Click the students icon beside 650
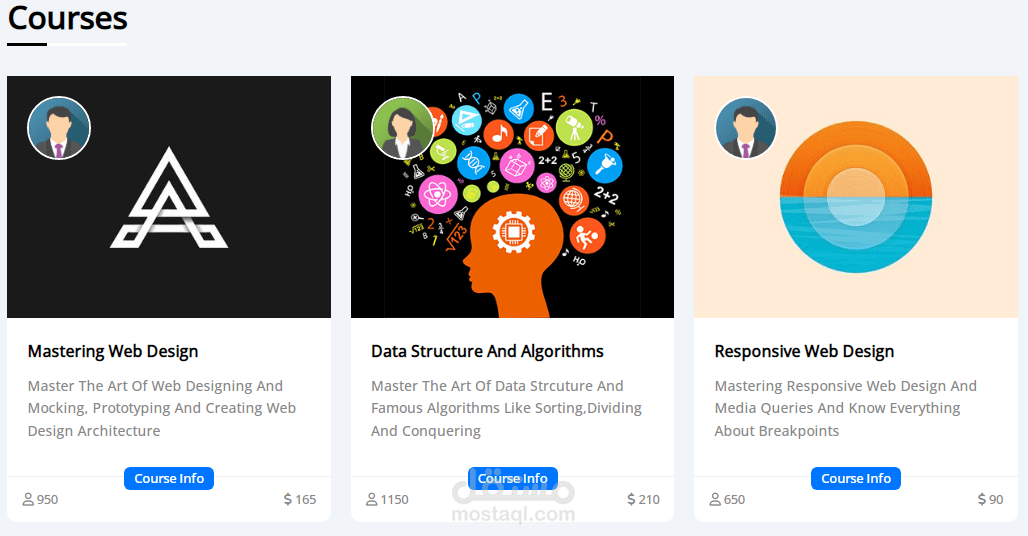This screenshot has height=536, width=1028. click(x=715, y=499)
